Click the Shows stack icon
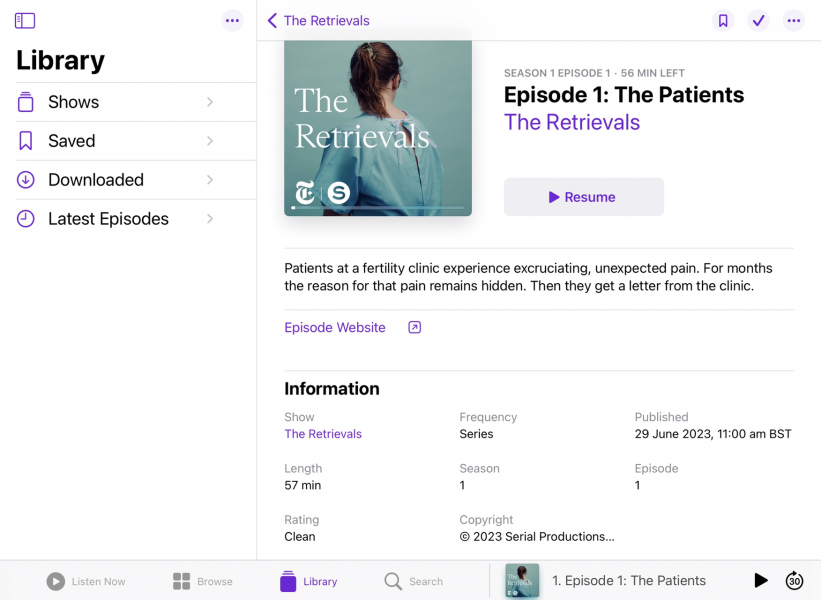Viewport: 821px width, 600px height. [25, 102]
